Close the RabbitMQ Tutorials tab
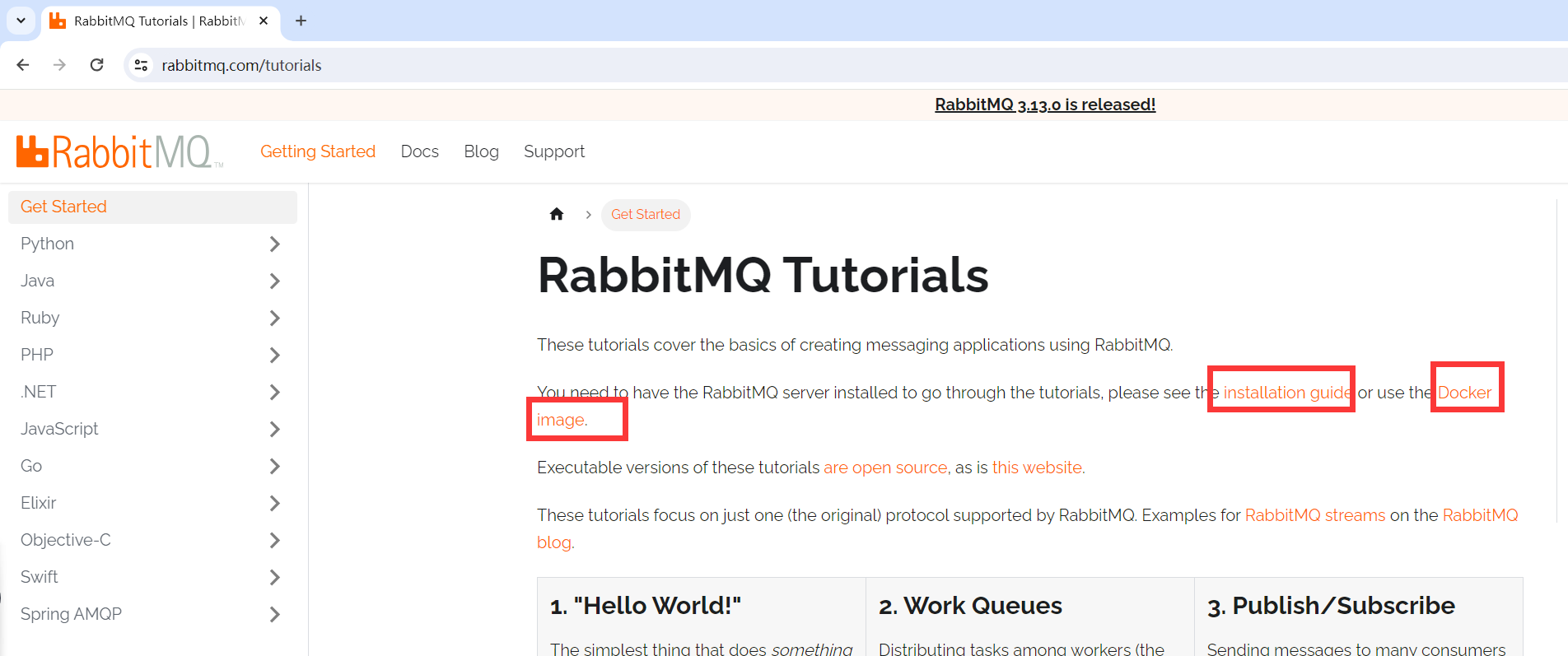 tap(264, 21)
